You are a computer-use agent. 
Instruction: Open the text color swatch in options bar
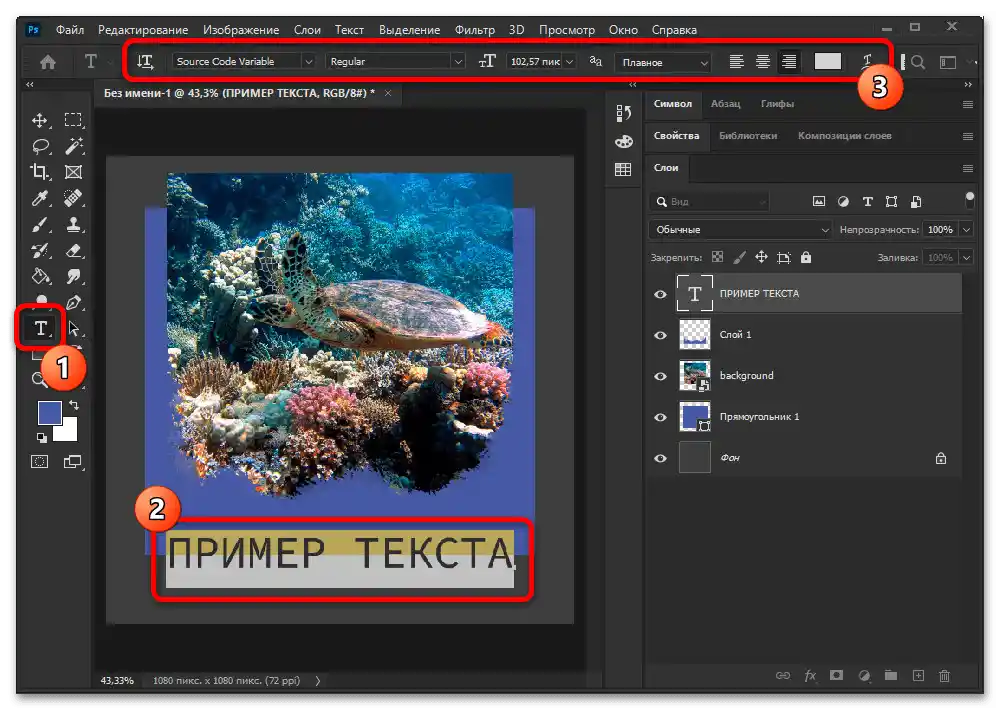pyautogui.click(x=828, y=61)
